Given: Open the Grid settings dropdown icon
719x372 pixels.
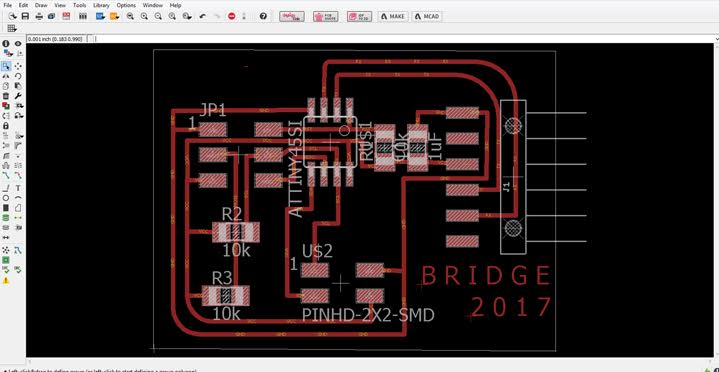Looking at the screenshot, I should click(x=12, y=29).
